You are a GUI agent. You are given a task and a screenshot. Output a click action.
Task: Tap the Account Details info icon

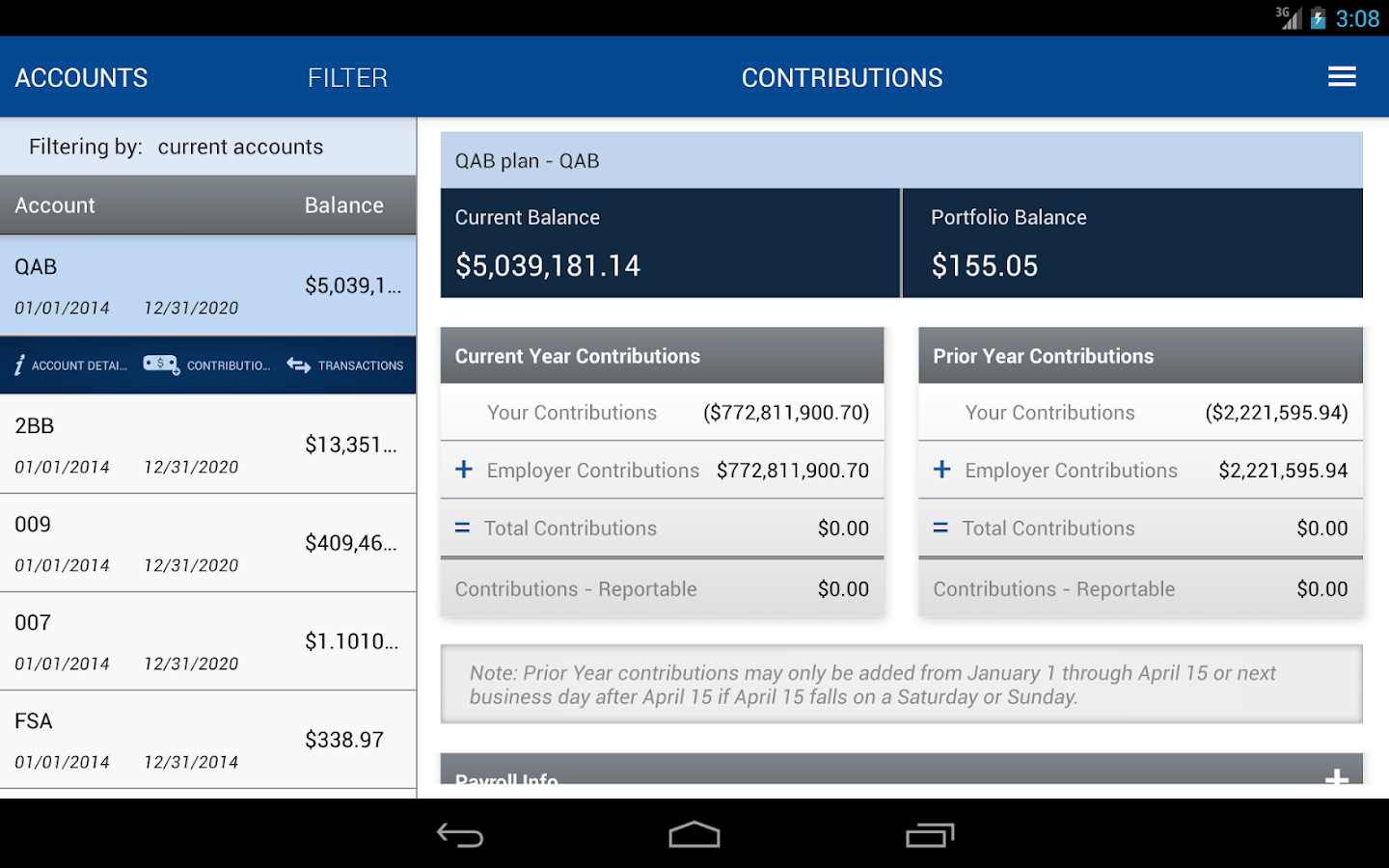tap(19, 366)
